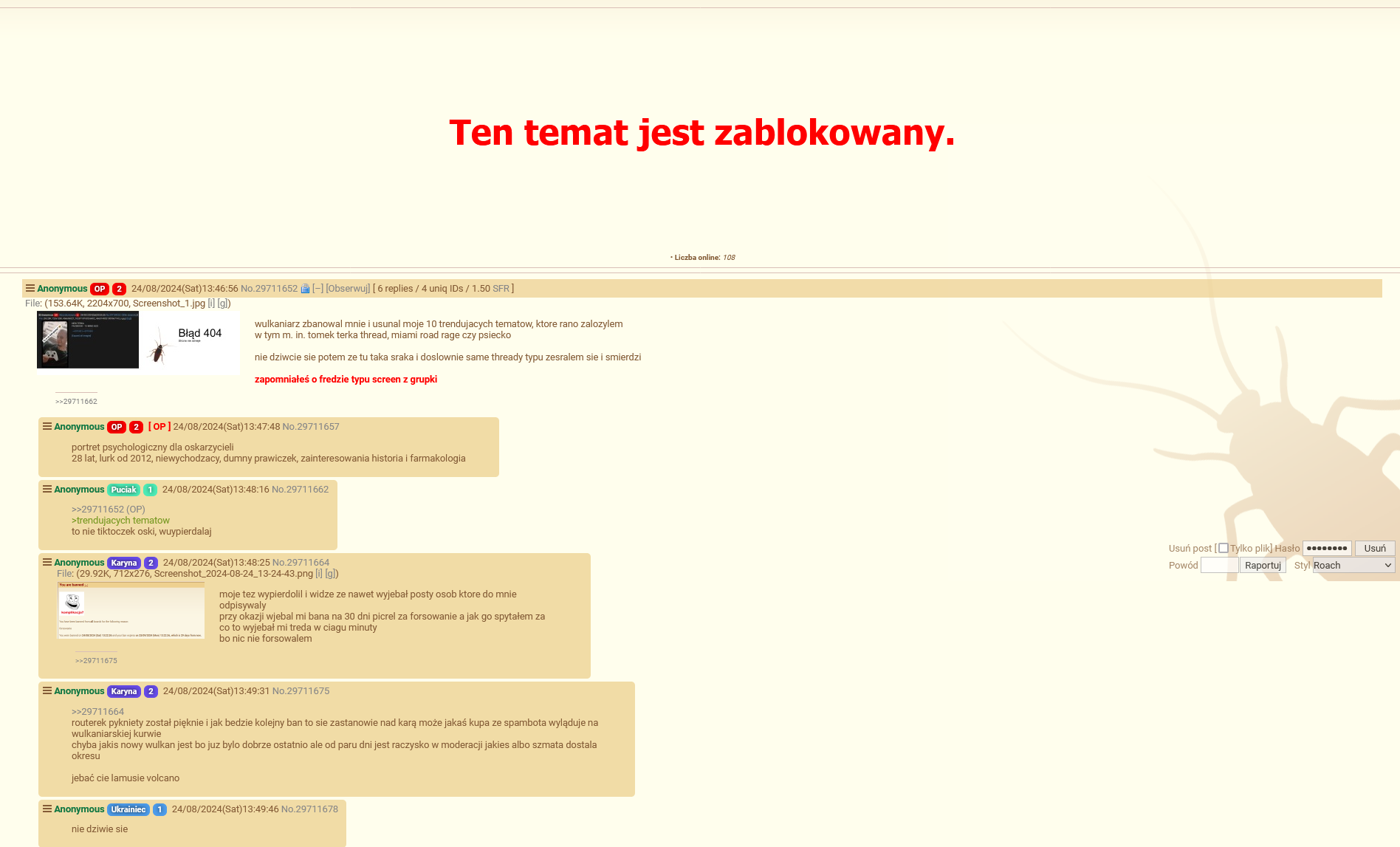The width and height of the screenshot is (1400, 847).
Task: Click the blue Ukrainiec ID badge
Action: 128,809
